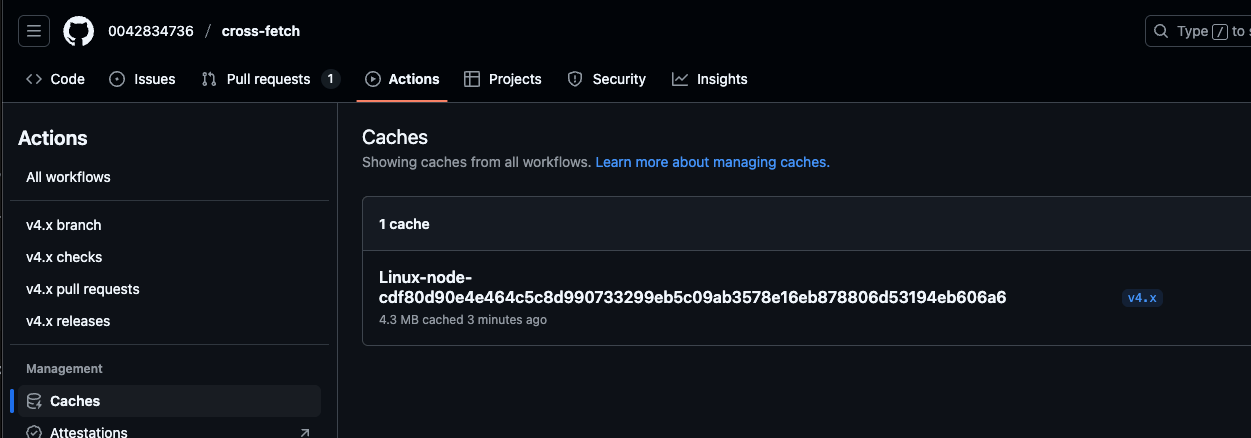Screen dimensions: 1251x438
Task: Click the GitHub logo icon
Action: click(79, 31)
